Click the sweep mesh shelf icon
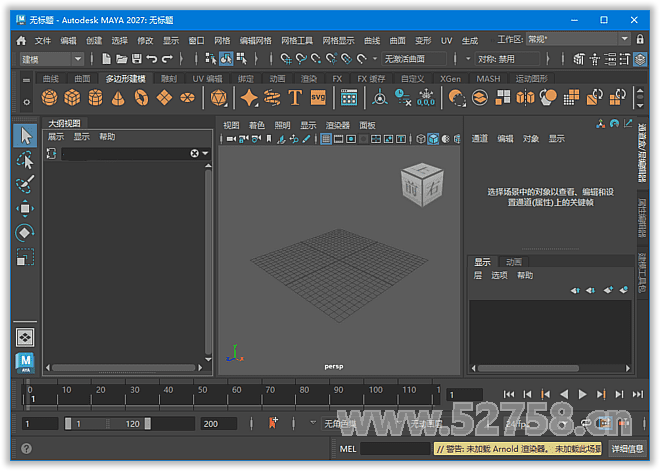The image size is (660, 471). 272,98
